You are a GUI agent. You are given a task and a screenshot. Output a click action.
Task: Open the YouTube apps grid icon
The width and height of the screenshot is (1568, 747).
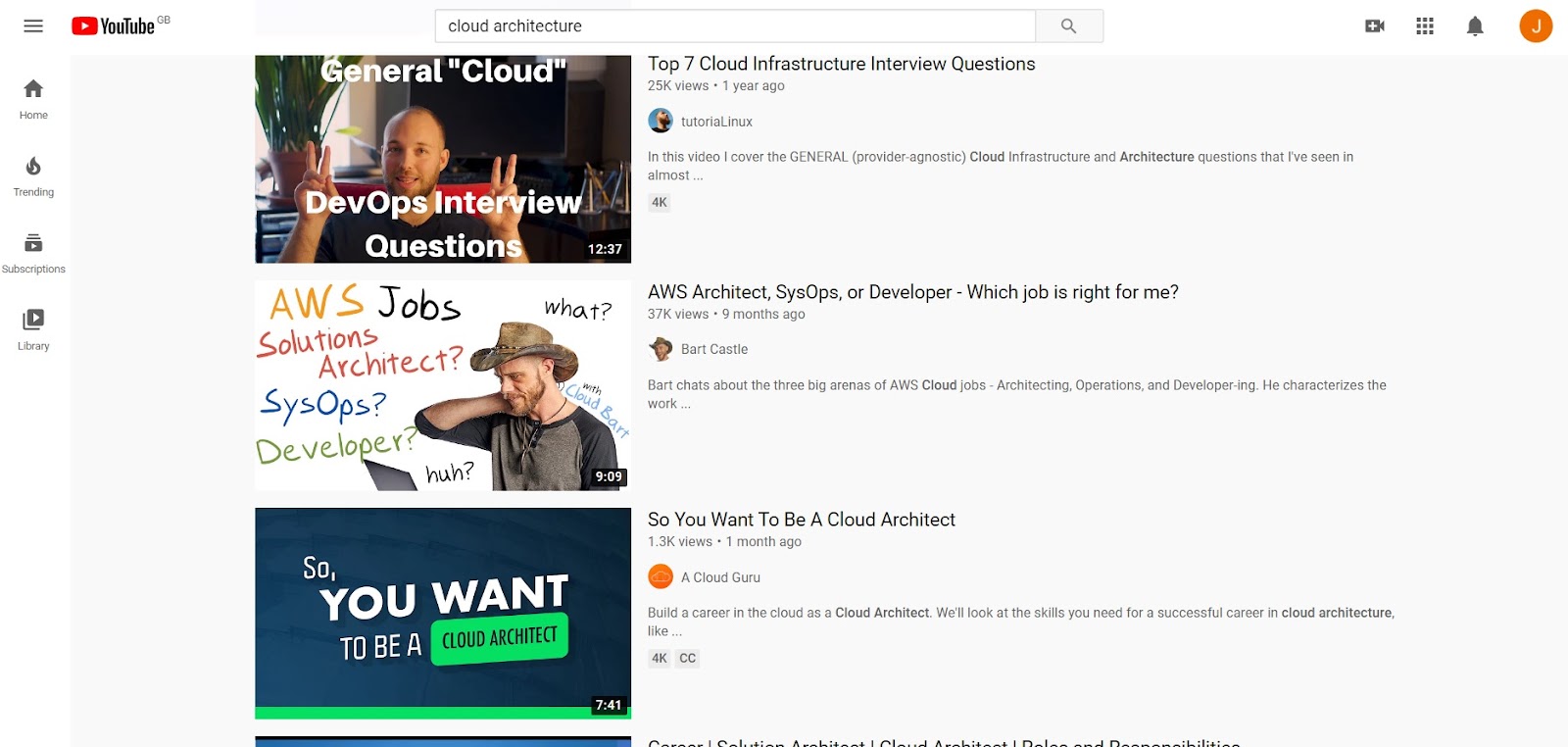point(1425,26)
